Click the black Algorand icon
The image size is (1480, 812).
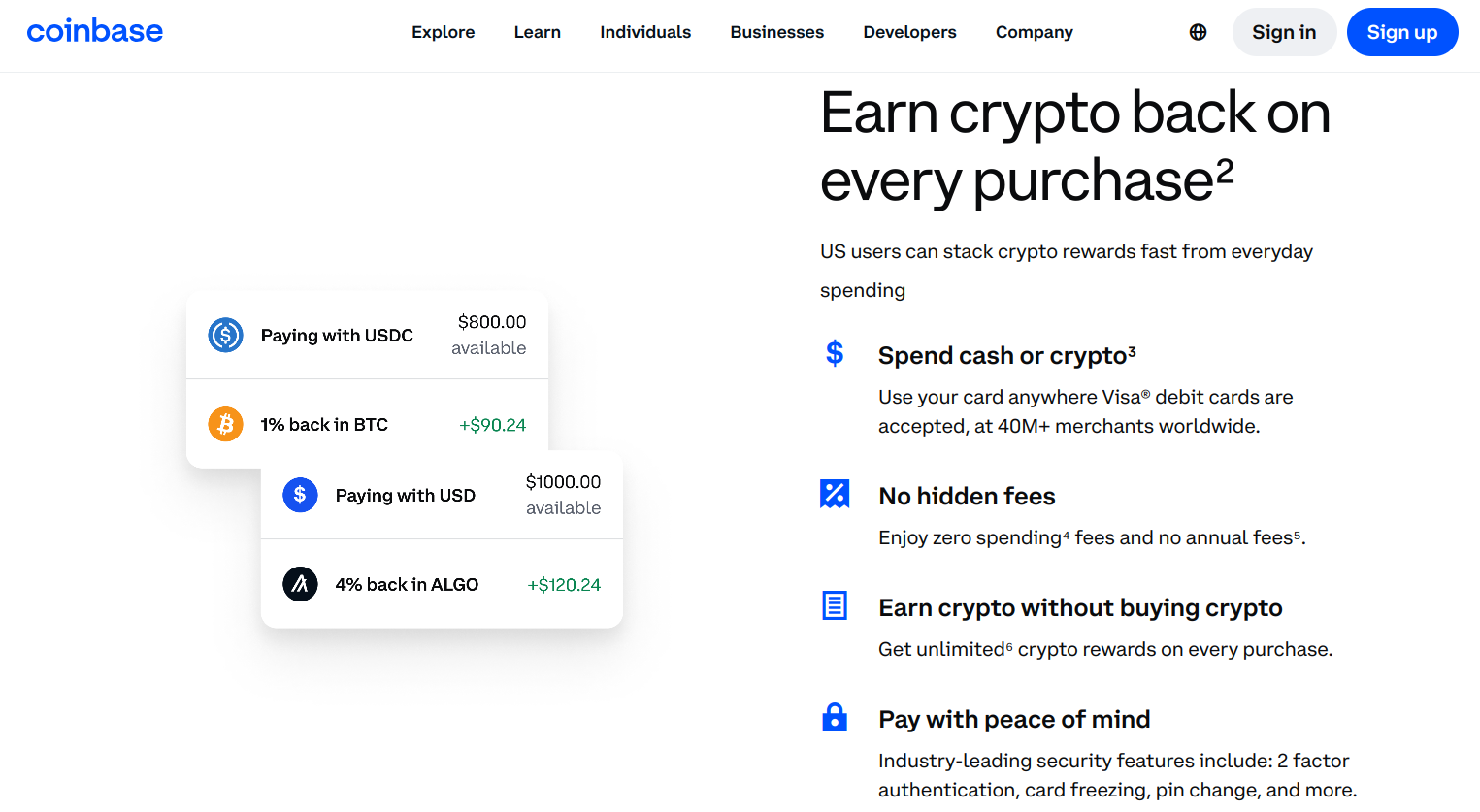pos(300,584)
